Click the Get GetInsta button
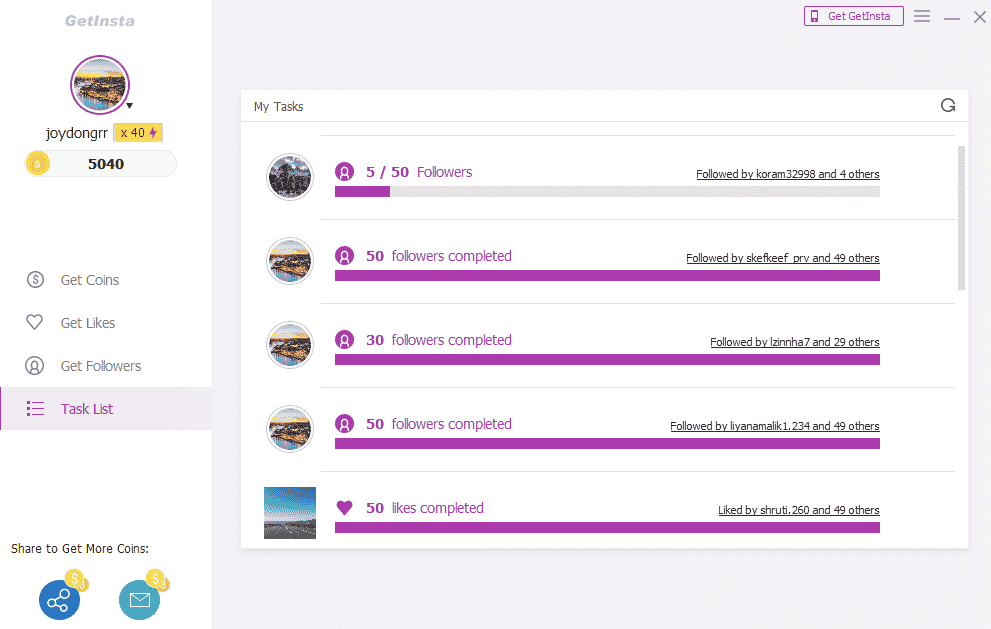The height and width of the screenshot is (629, 991). [x=853, y=16]
